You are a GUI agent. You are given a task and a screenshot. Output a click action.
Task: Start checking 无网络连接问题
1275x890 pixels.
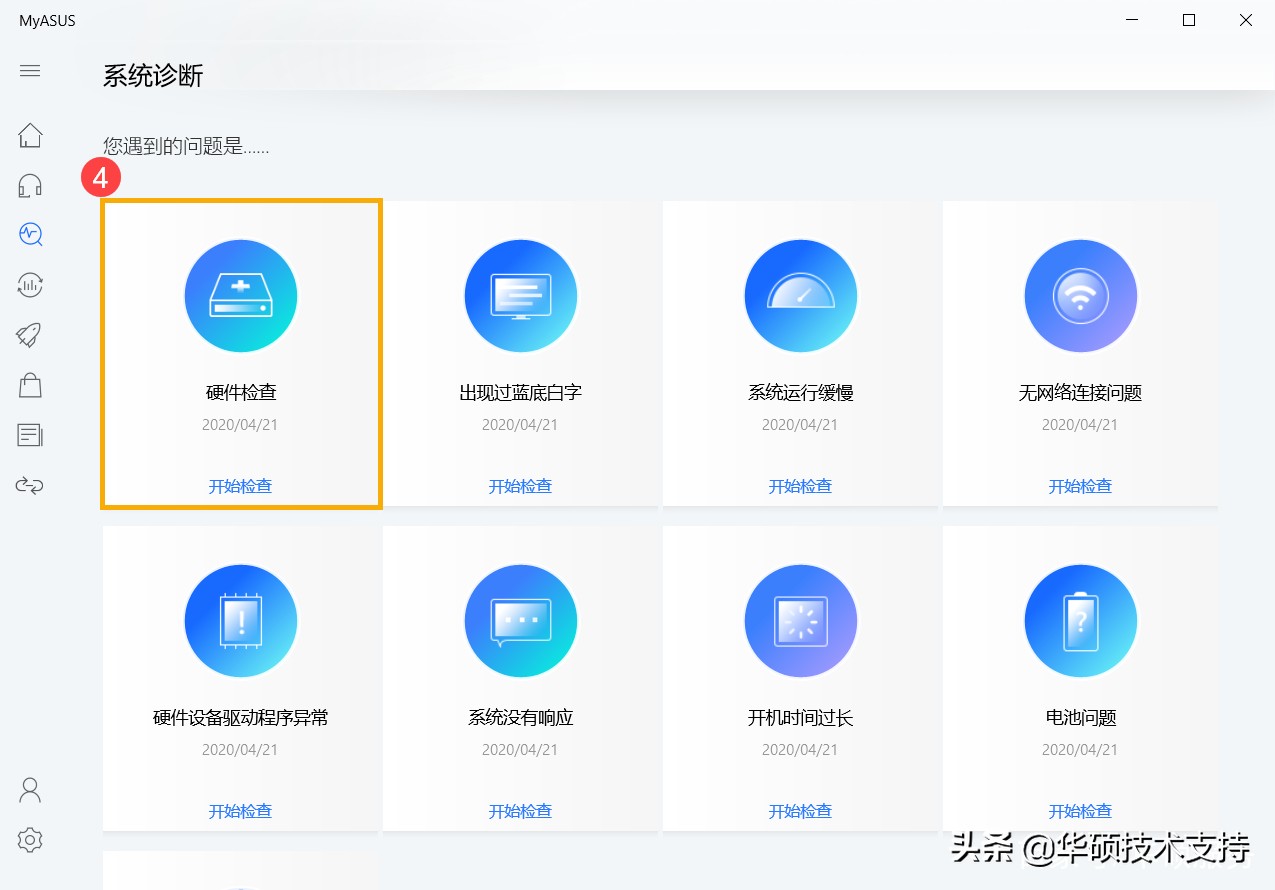[1080, 486]
